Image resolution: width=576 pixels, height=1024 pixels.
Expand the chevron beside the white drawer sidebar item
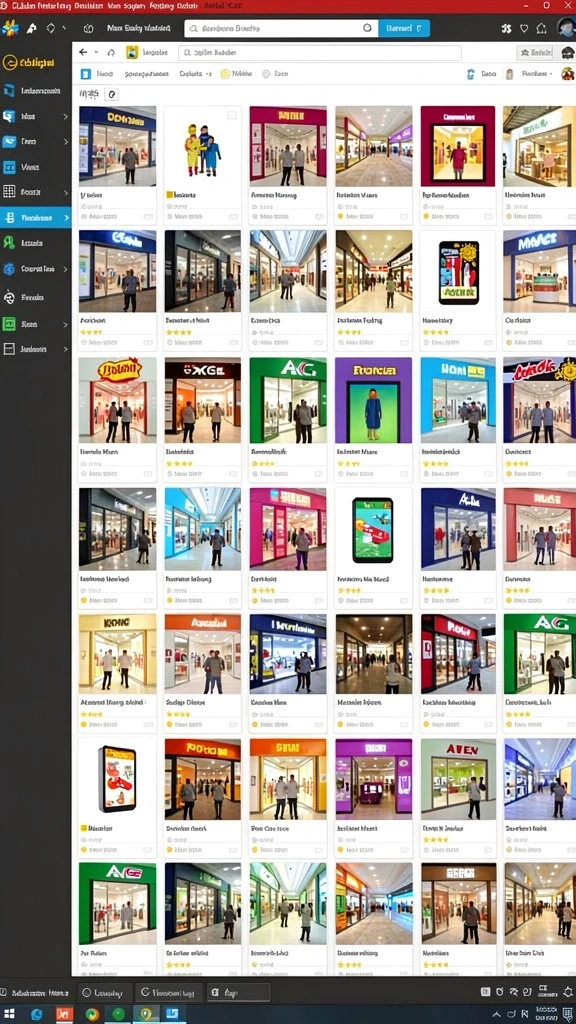(x=65, y=349)
